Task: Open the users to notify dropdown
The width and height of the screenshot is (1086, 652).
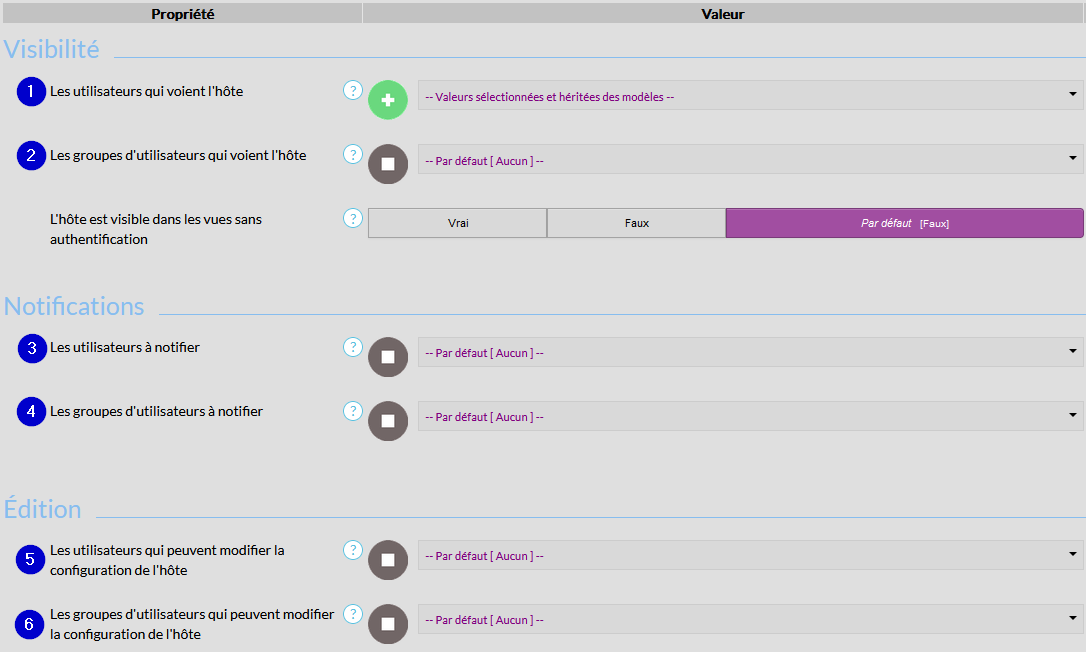Action: coord(750,353)
